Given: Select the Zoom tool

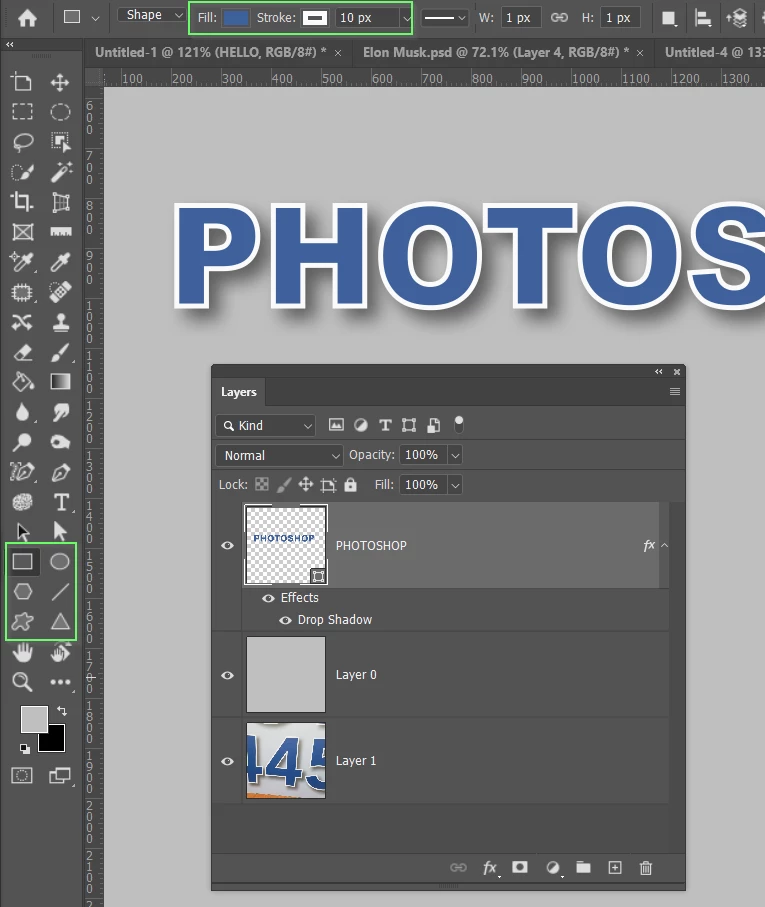Looking at the screenshot, I should tap(22, 682).
